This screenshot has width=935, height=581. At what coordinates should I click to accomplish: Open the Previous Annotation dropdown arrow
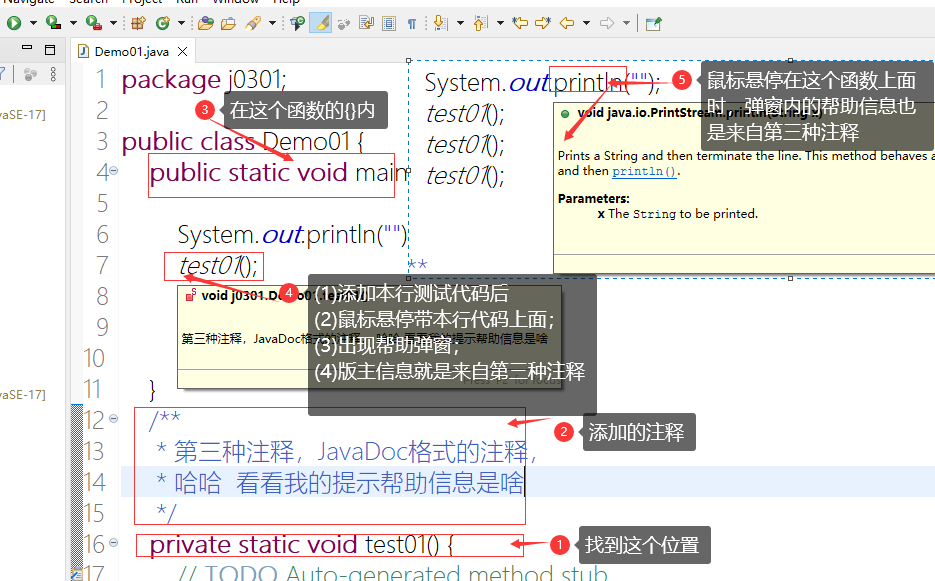click(x=500, y=23)
